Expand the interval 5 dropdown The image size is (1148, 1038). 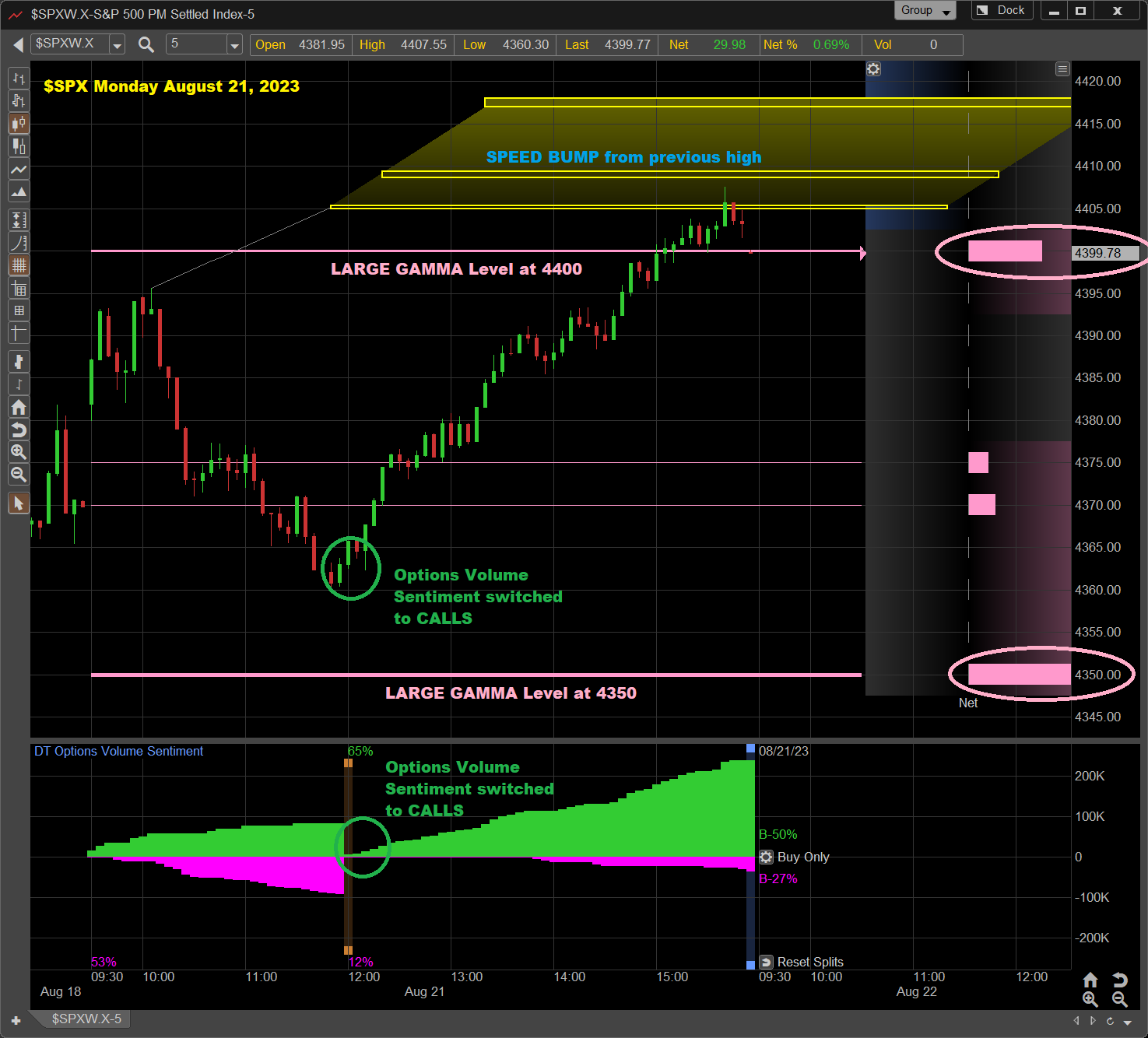tap(234, 45)
